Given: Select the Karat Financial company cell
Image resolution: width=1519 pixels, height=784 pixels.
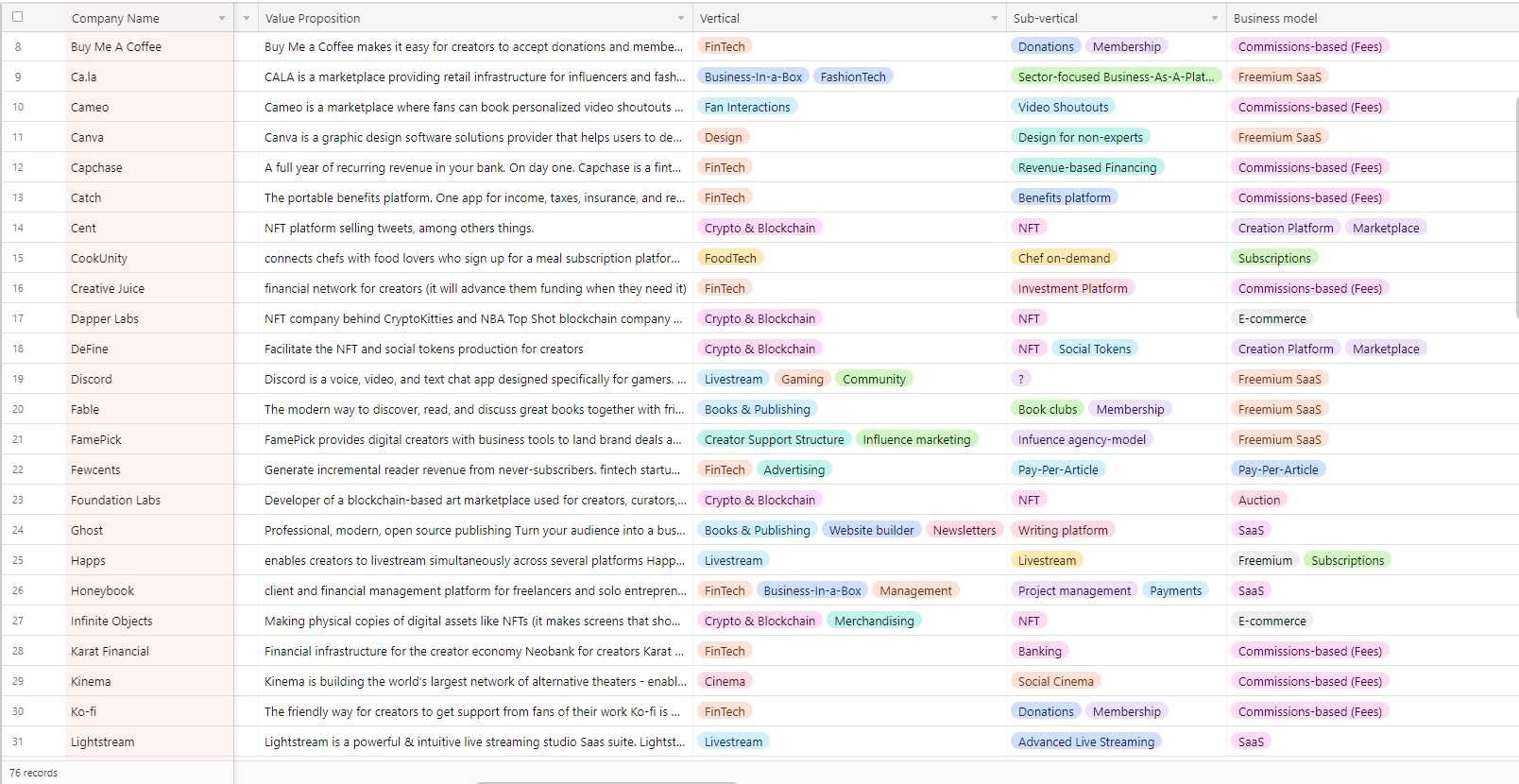Looking at the screenshot, I should (x=149, y=651).
